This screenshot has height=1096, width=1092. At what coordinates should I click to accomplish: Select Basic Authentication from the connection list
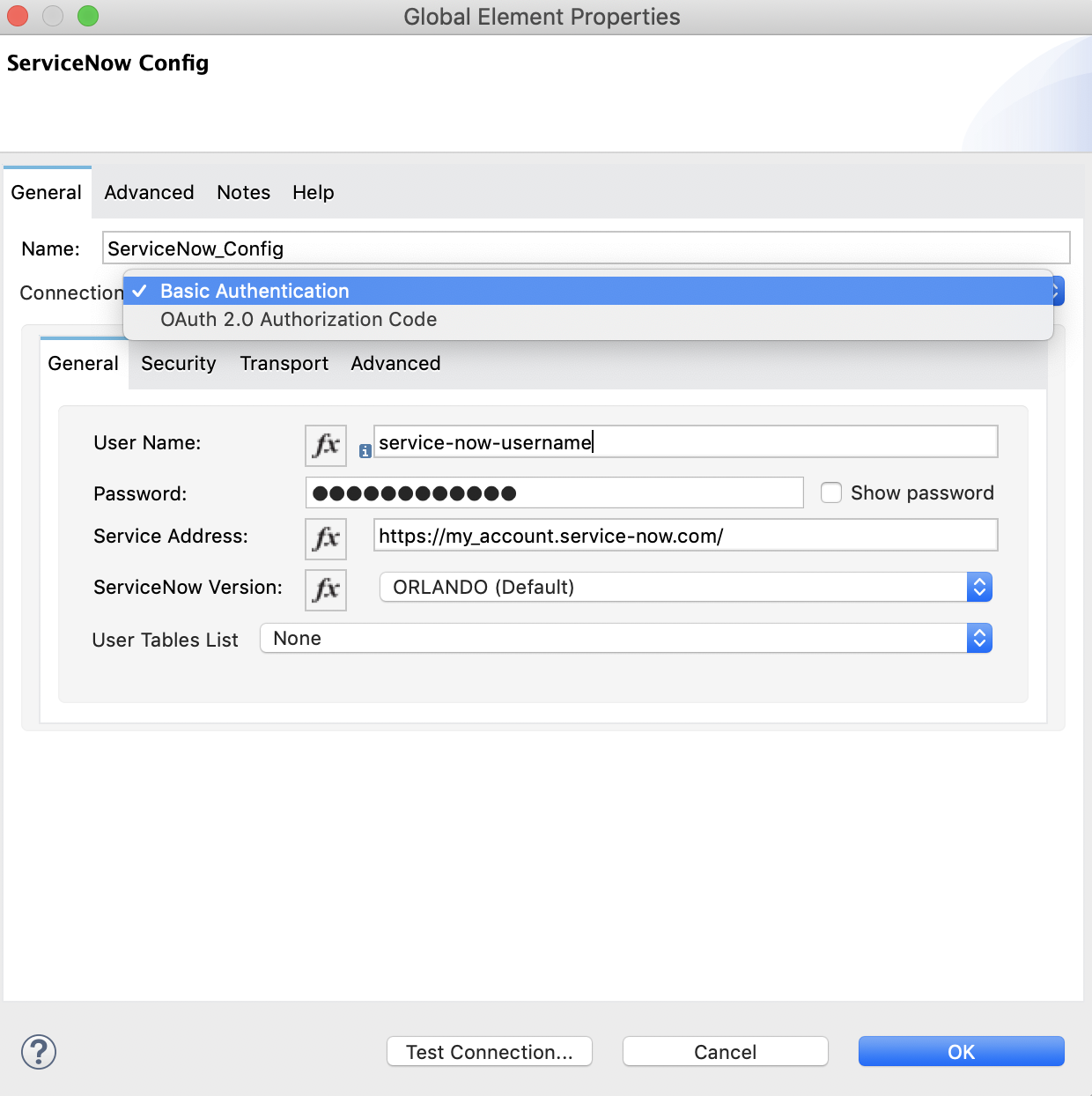click(254, 291)
